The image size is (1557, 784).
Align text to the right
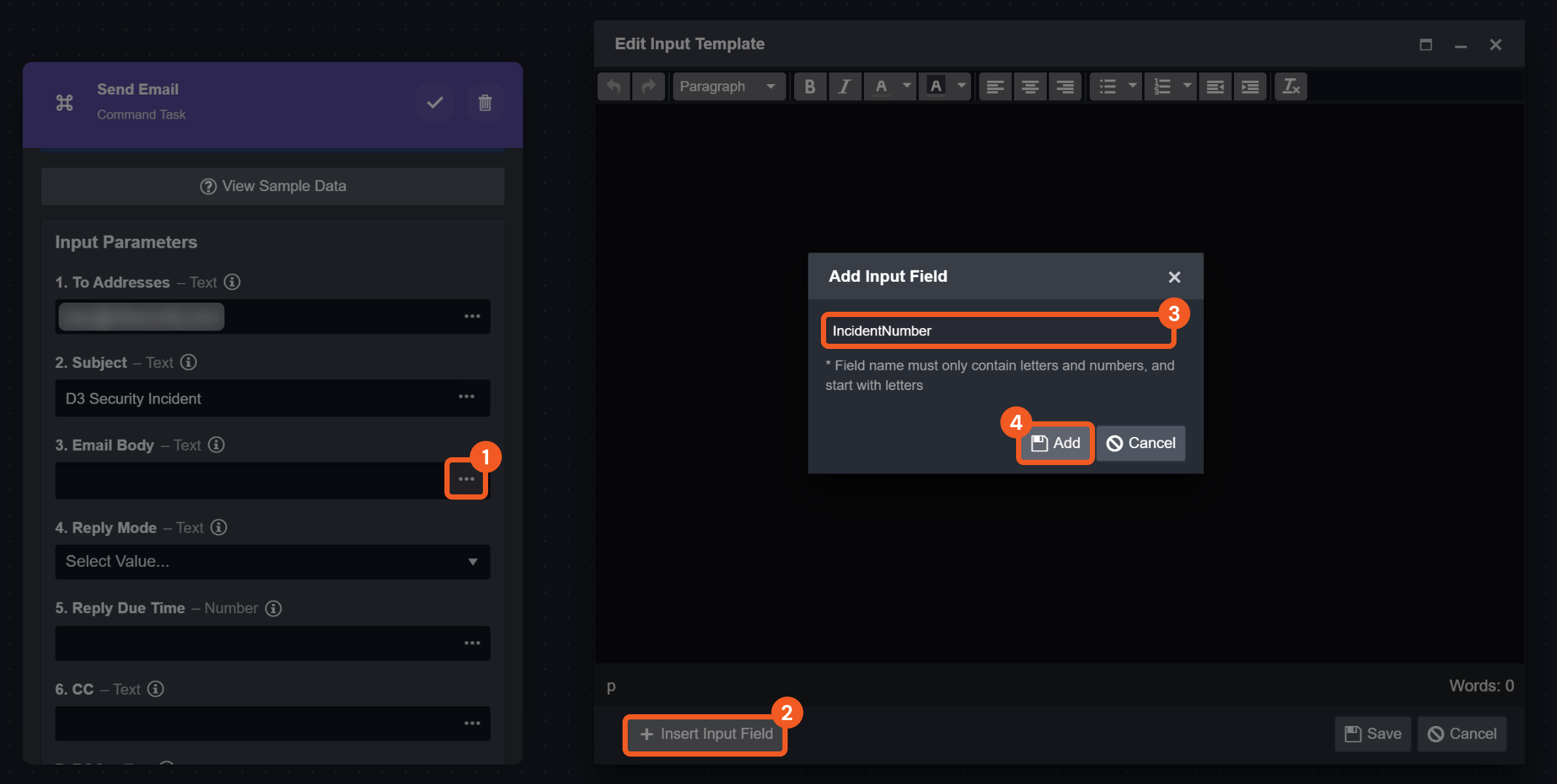1065,86
